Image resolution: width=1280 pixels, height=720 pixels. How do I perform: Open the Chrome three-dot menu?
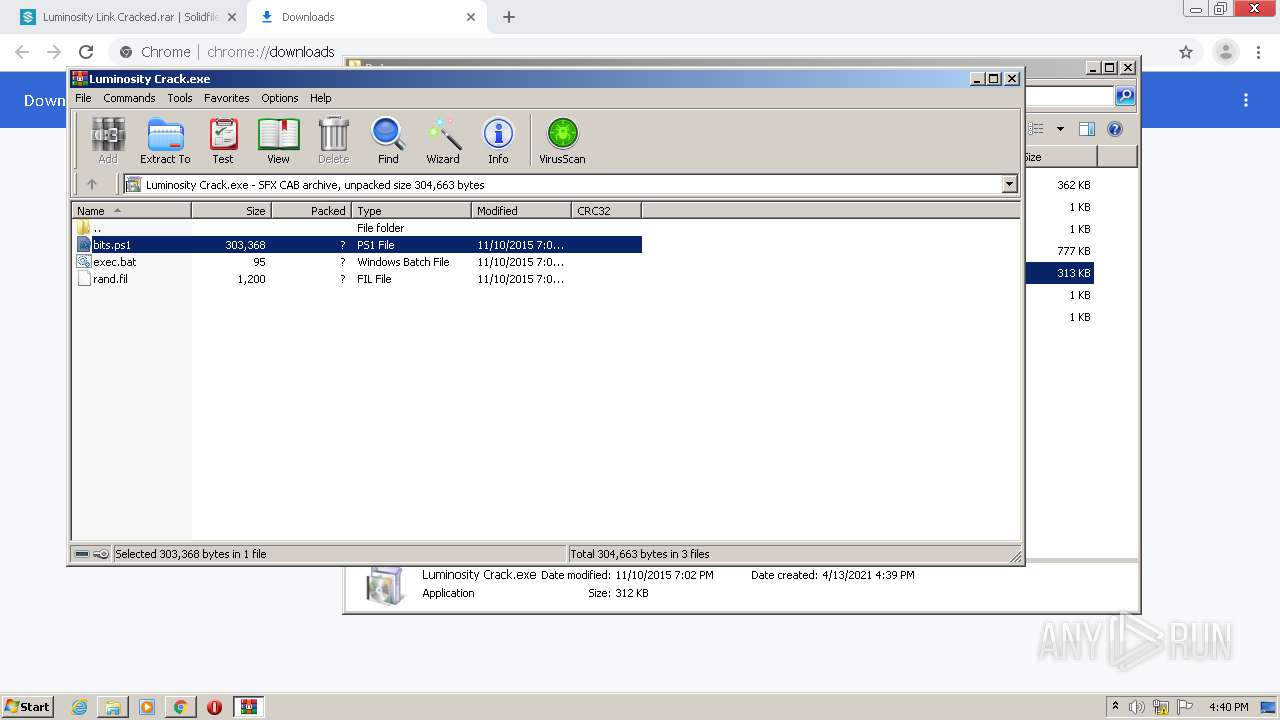pos(1258,52)
